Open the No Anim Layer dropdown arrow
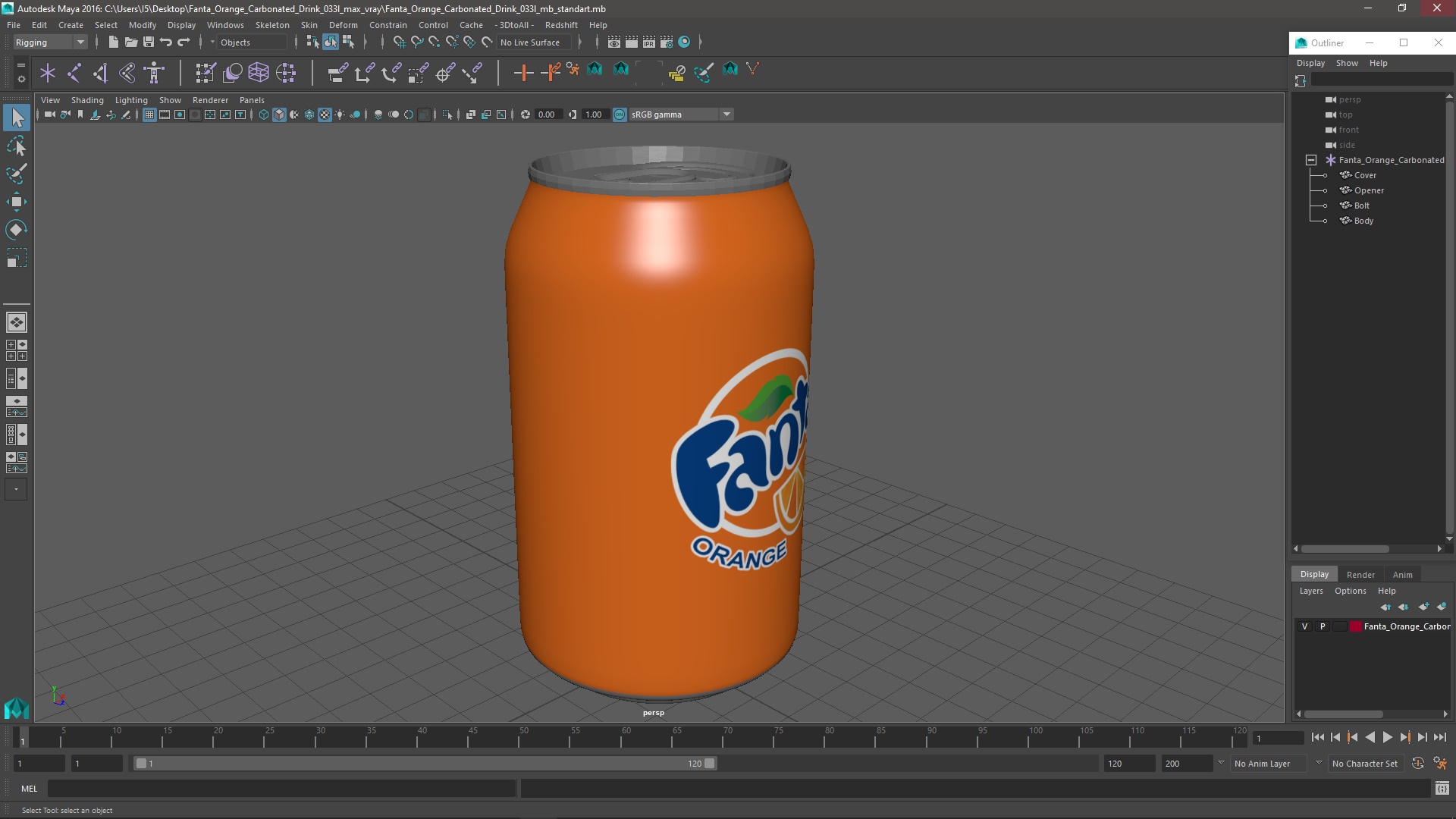Image resolution: width=1456 pixels, height=819 pixels. [x=1221, y=763]
